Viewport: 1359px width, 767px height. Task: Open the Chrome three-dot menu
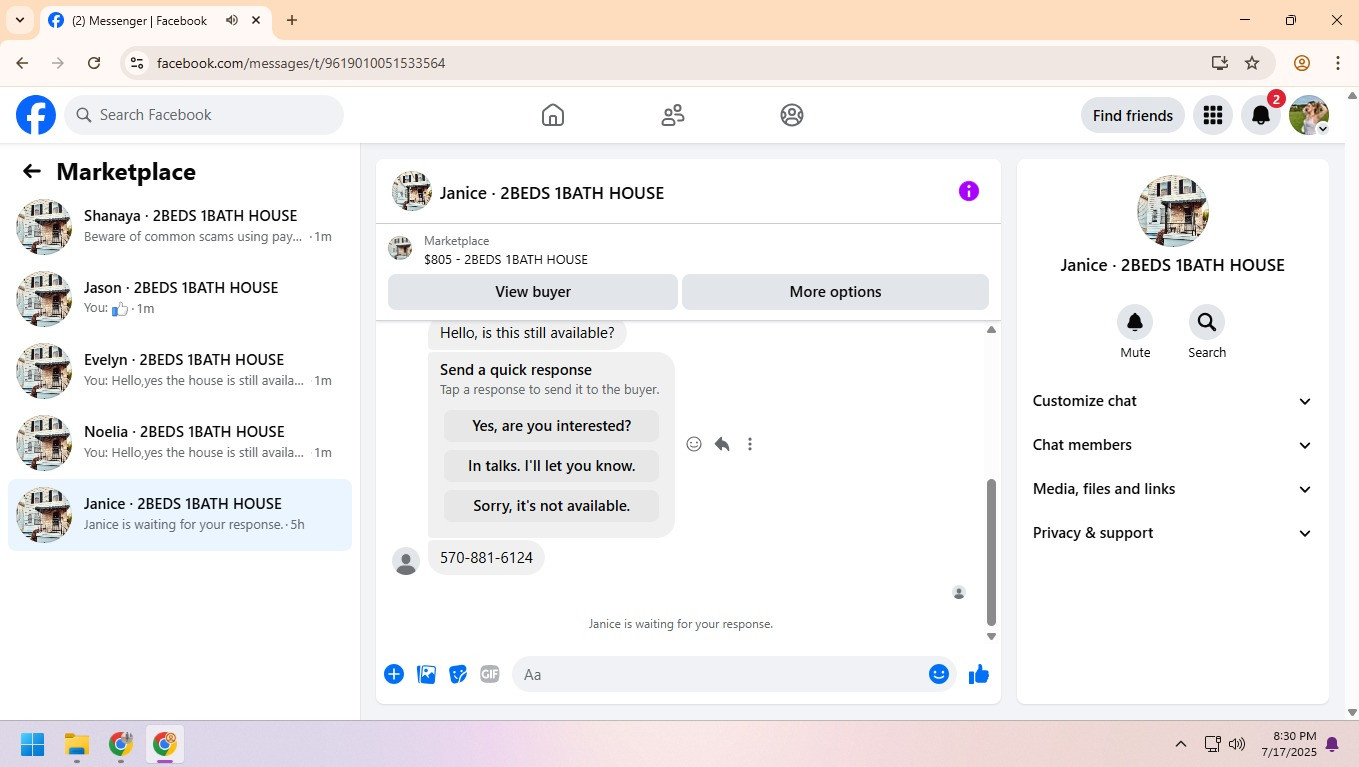click(1338, 63)
